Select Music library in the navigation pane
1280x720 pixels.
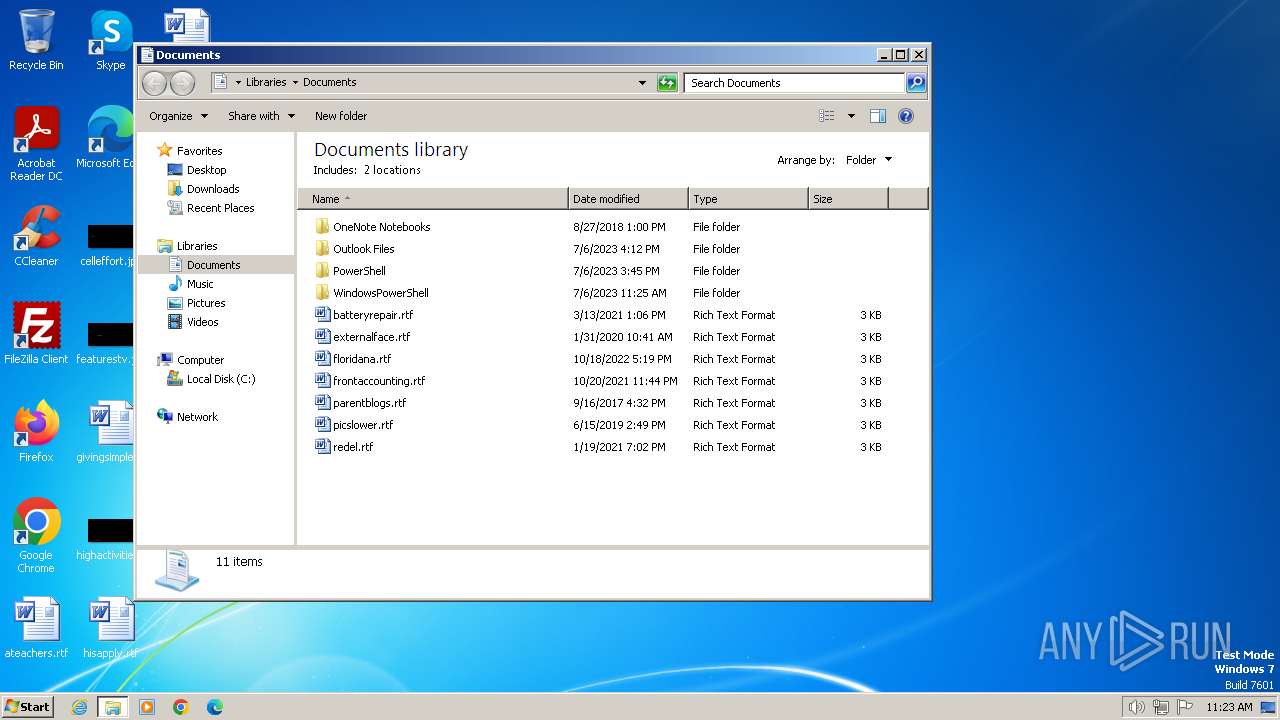(x=200, y=284)
